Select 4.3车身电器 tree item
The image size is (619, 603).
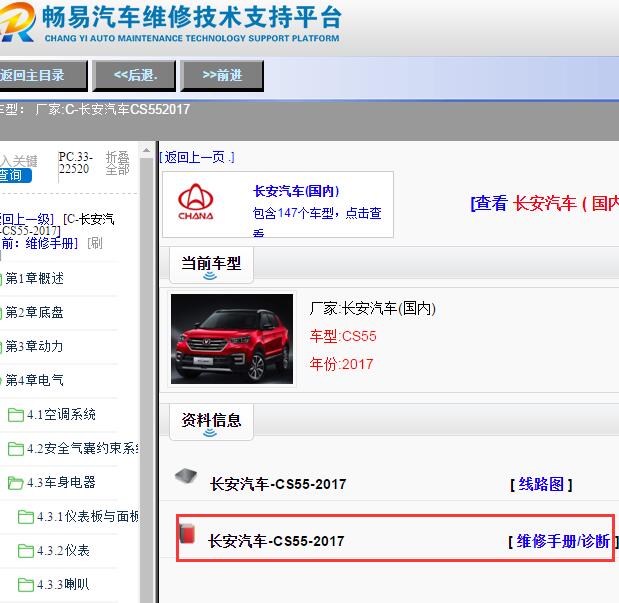[61, 483]
